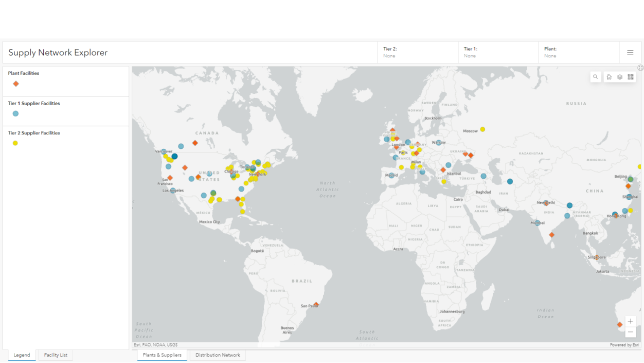Click the Bangkok city label
Viewport: 644px width, 363px height.
[x=590, y=233]
